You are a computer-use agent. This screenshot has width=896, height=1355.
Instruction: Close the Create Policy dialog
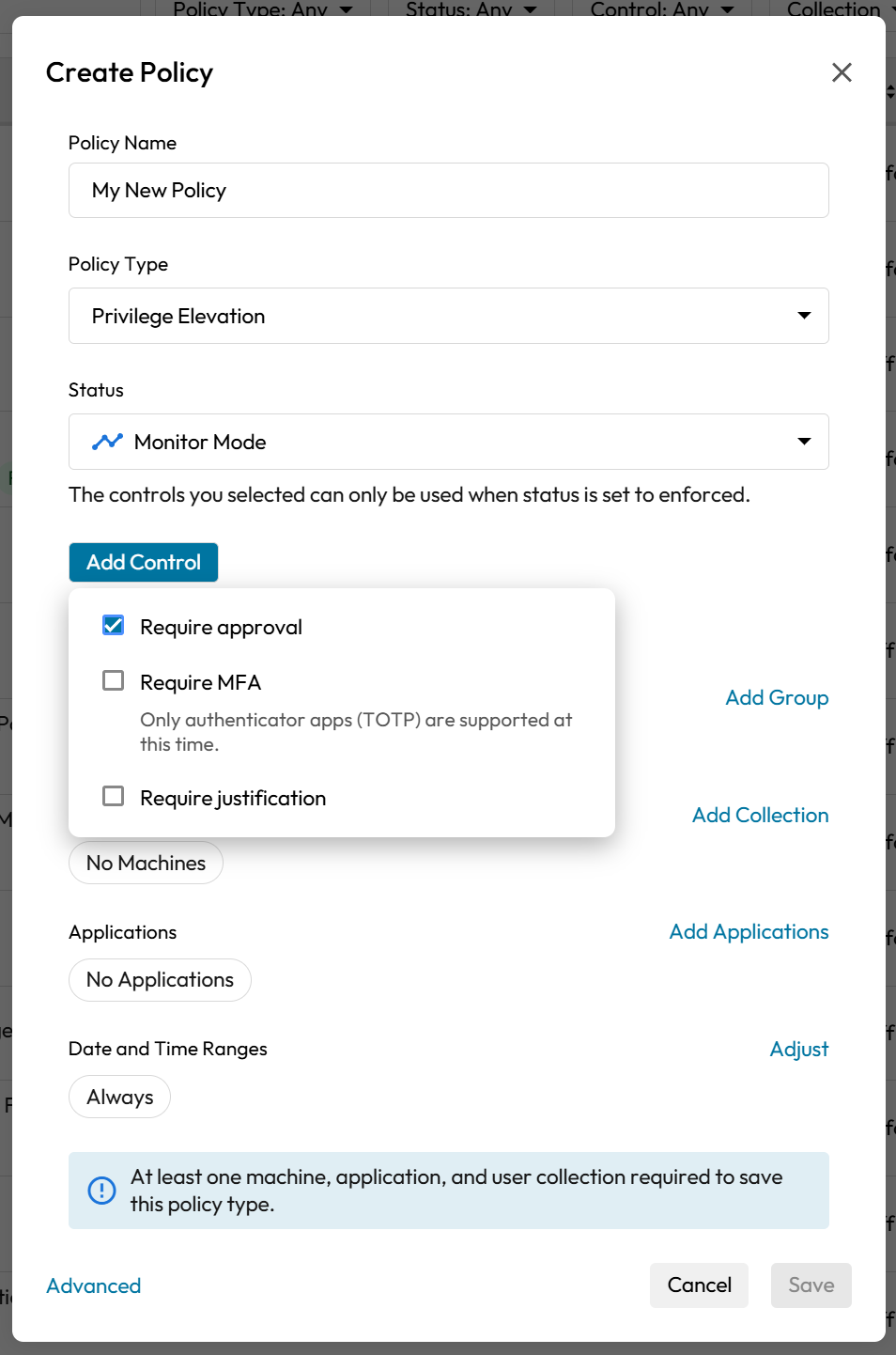pos(842,72)
